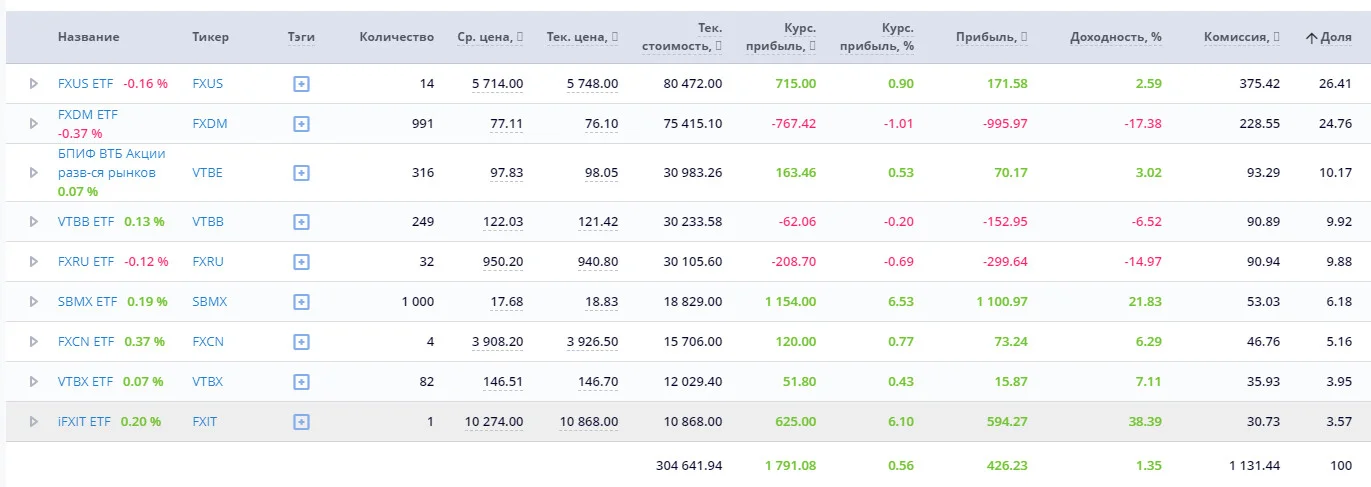Click the VTBX ticker link
The image size is (1371, 487).
click(x=208, y=382)
